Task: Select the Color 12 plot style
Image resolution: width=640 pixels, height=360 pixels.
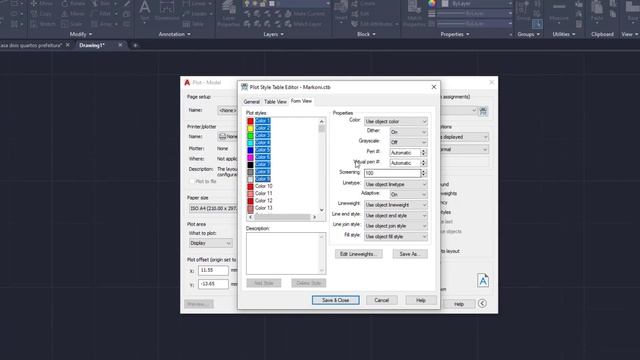Action: [x=263, y=201]
